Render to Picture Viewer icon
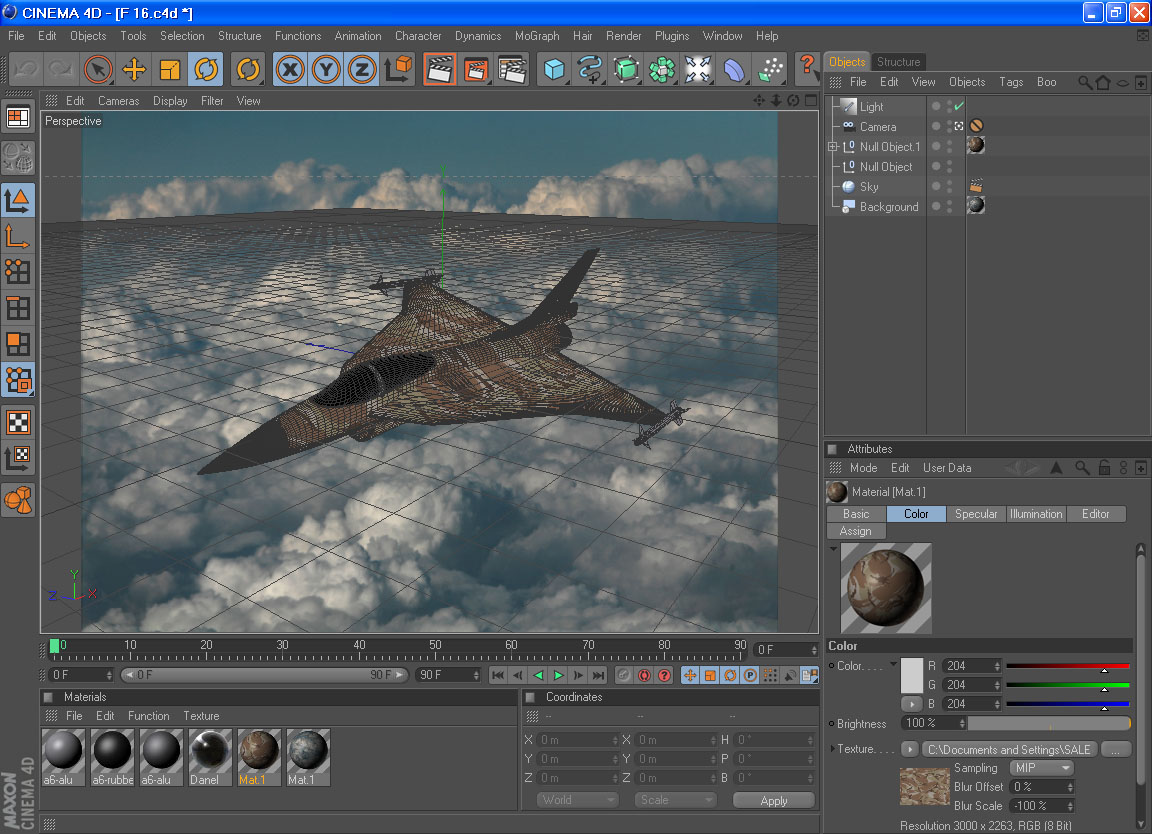1152x834 pixels. pos(476,70)
